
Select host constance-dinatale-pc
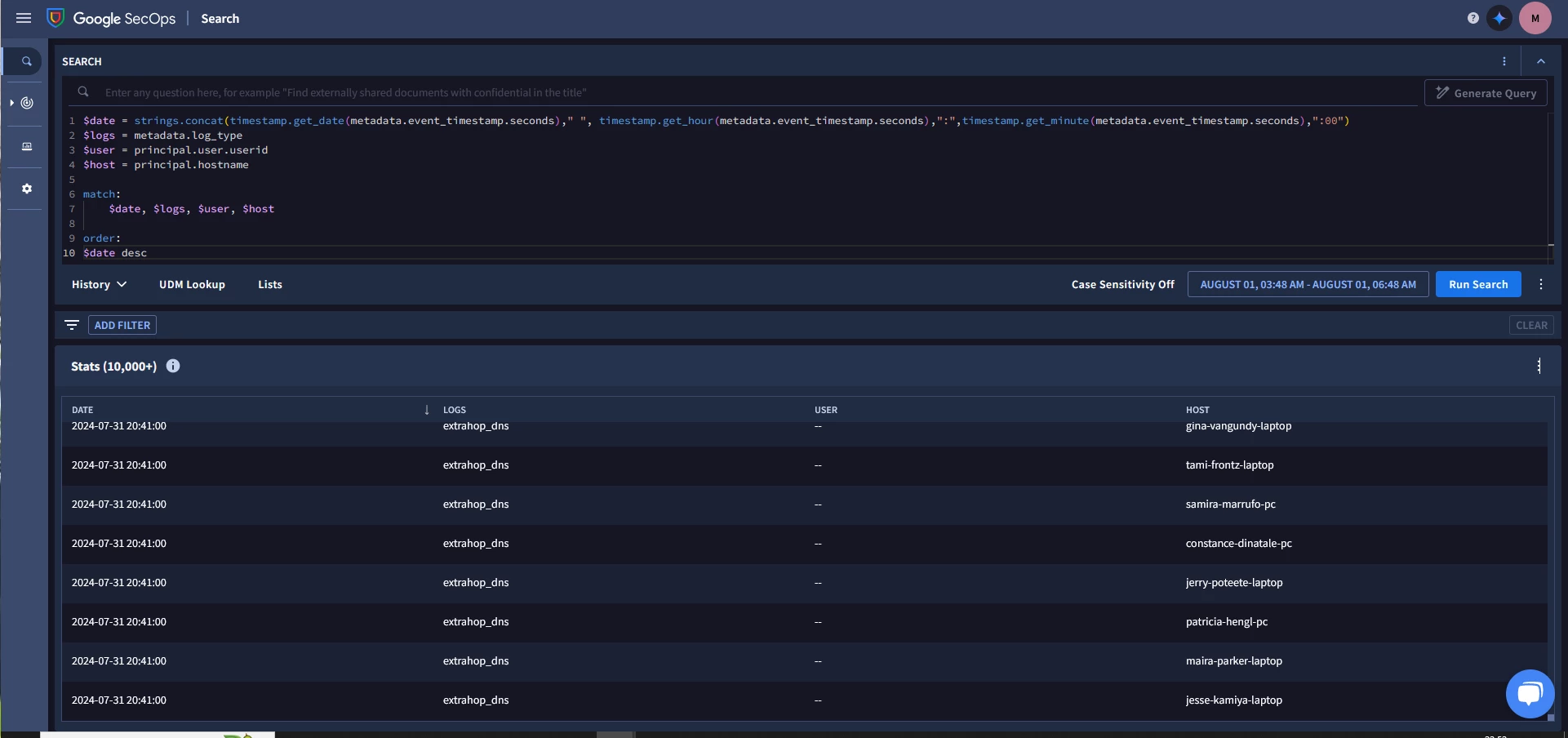point(1238,544)
